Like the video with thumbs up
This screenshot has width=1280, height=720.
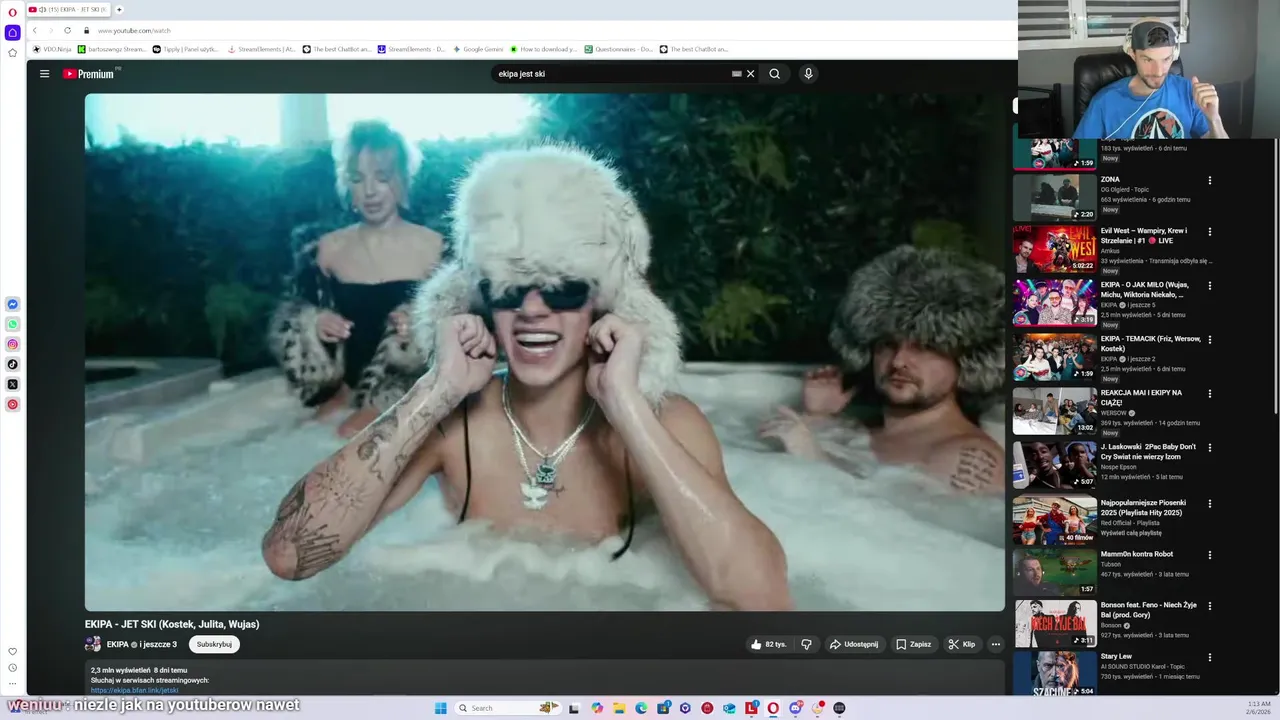(770, 644)
